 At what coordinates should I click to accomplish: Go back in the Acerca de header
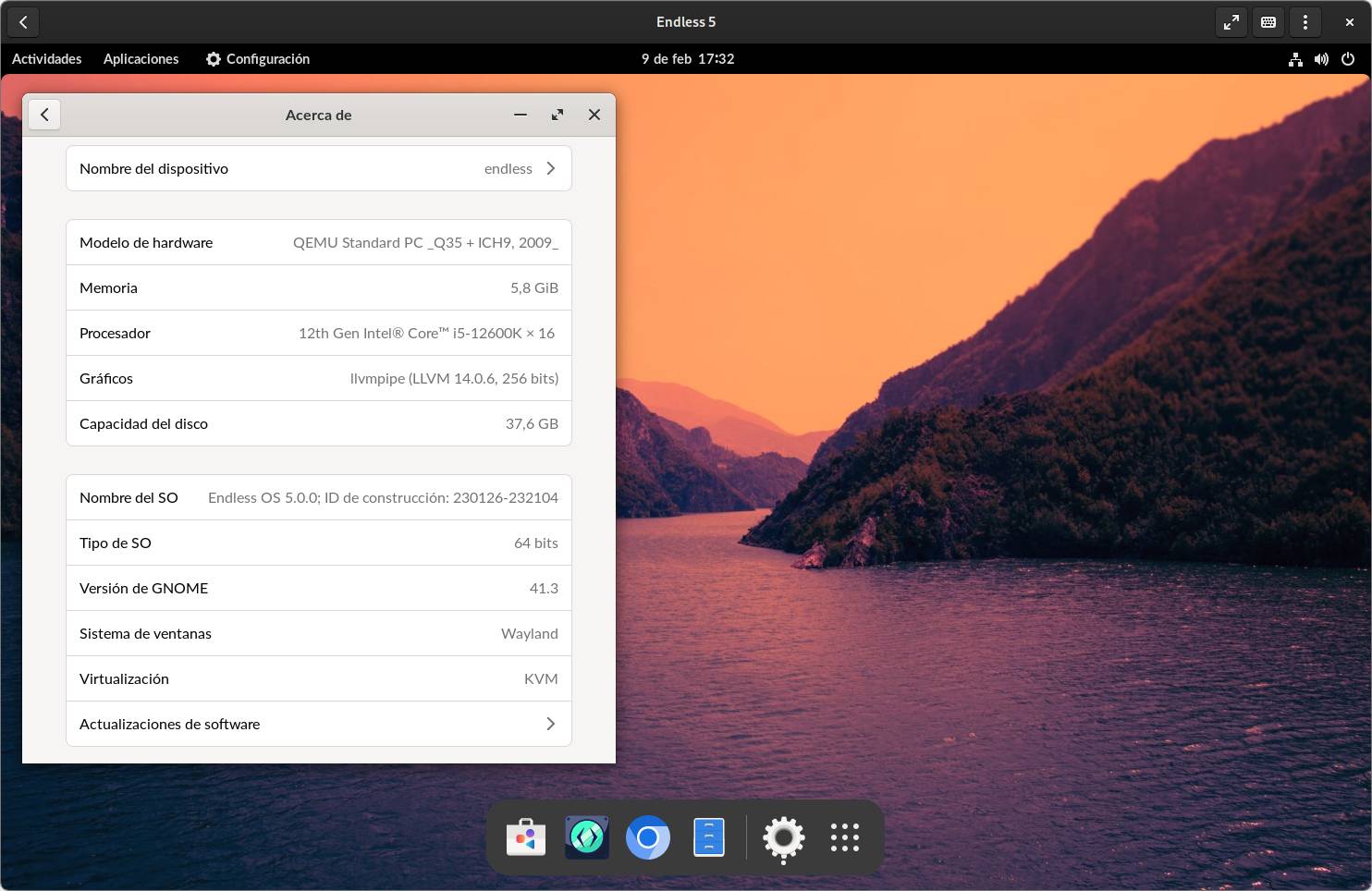coord(44,115)
